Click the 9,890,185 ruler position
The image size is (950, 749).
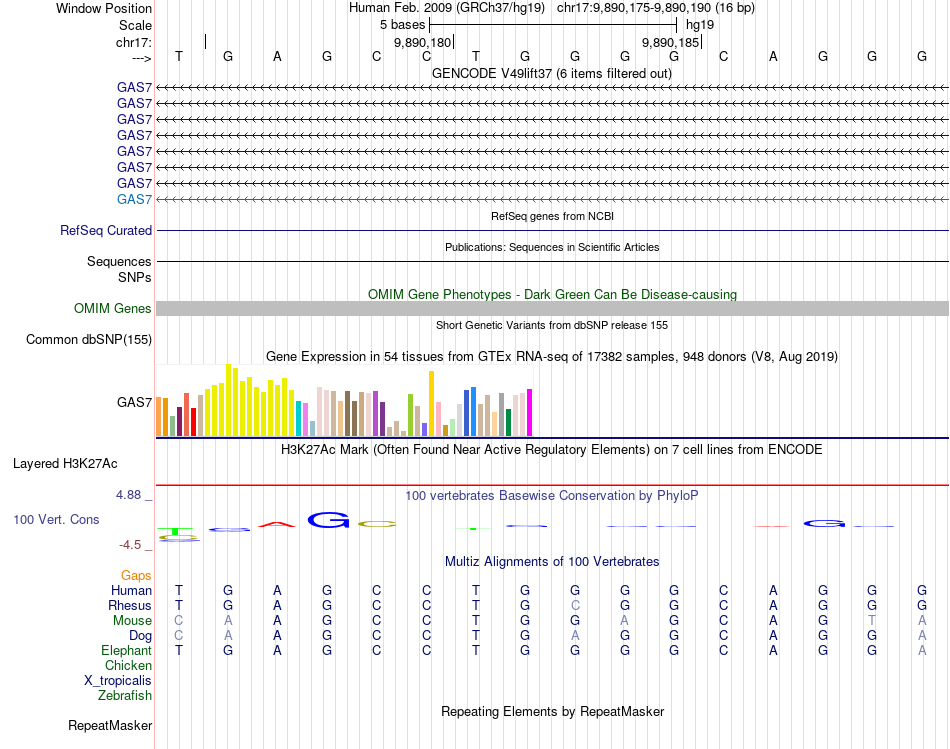click(670, 42)
